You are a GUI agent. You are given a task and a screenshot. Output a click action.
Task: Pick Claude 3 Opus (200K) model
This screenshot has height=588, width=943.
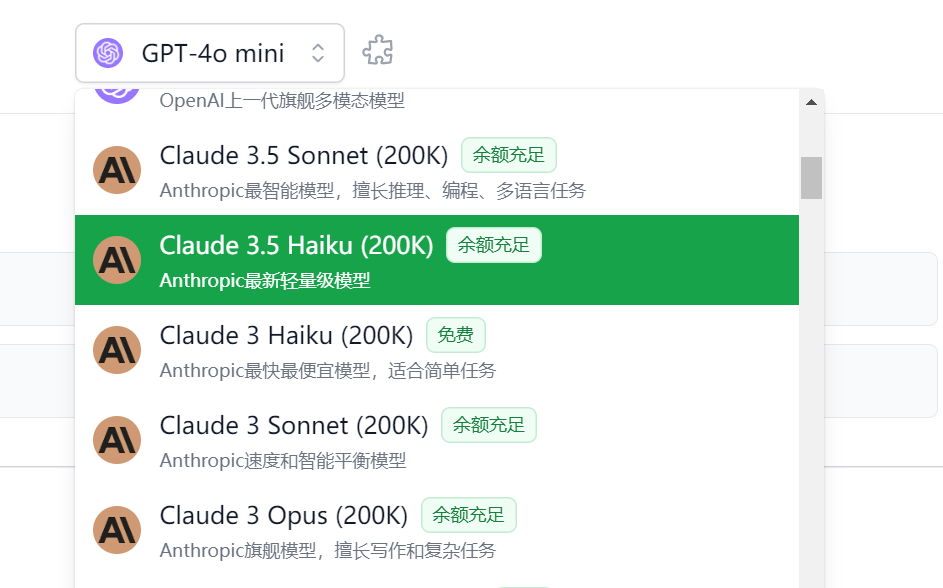pos(437,530)
